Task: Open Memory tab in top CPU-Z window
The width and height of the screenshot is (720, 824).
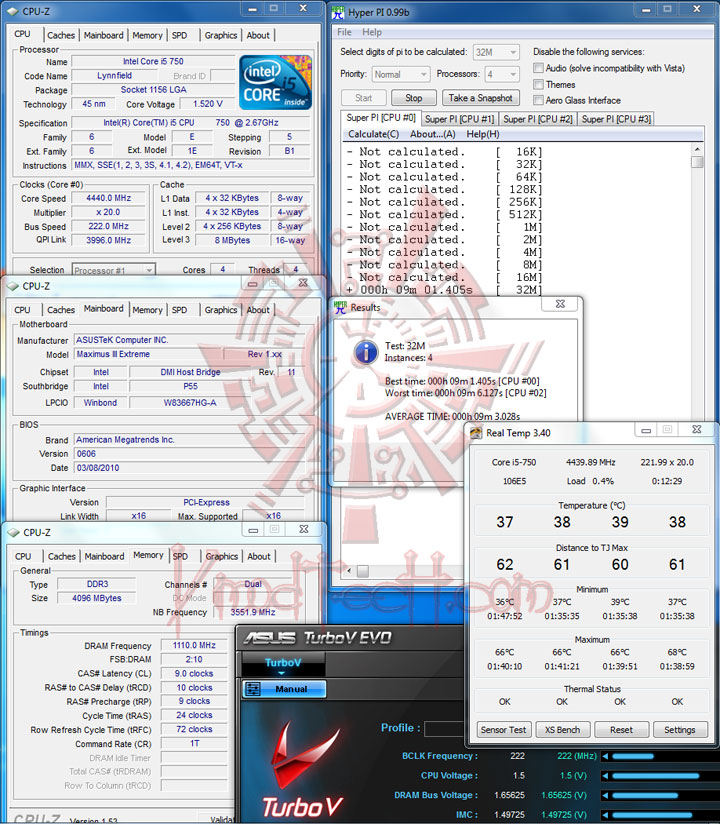Action: coord(147,35)
